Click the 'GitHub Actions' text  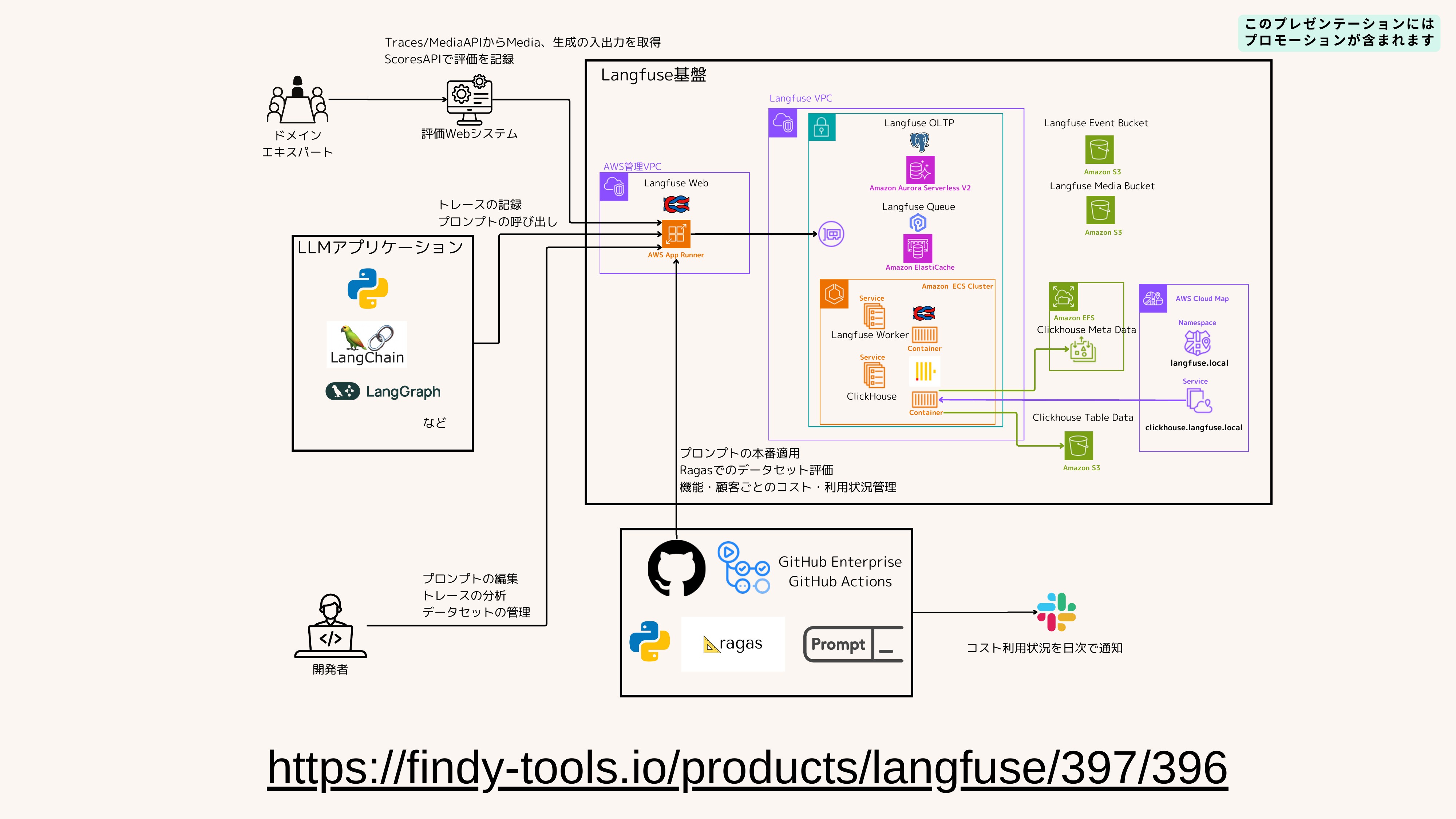840,582
